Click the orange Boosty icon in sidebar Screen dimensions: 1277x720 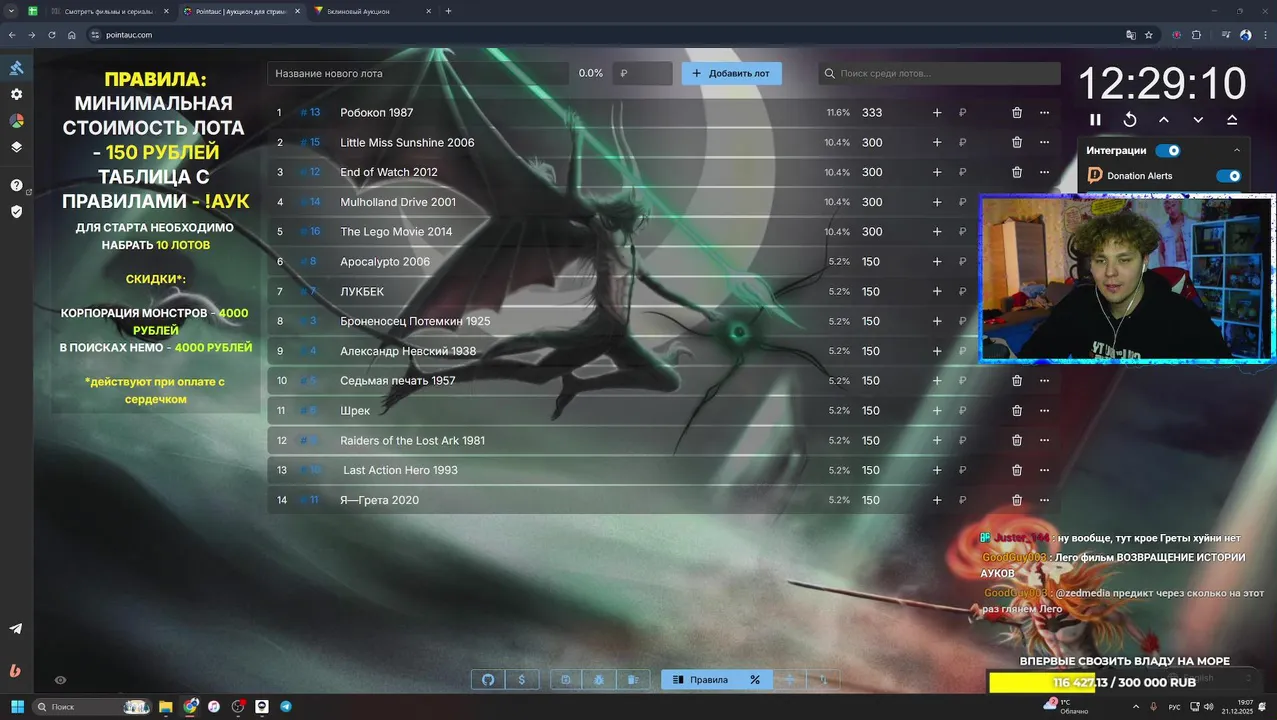(x=15, y=670)
